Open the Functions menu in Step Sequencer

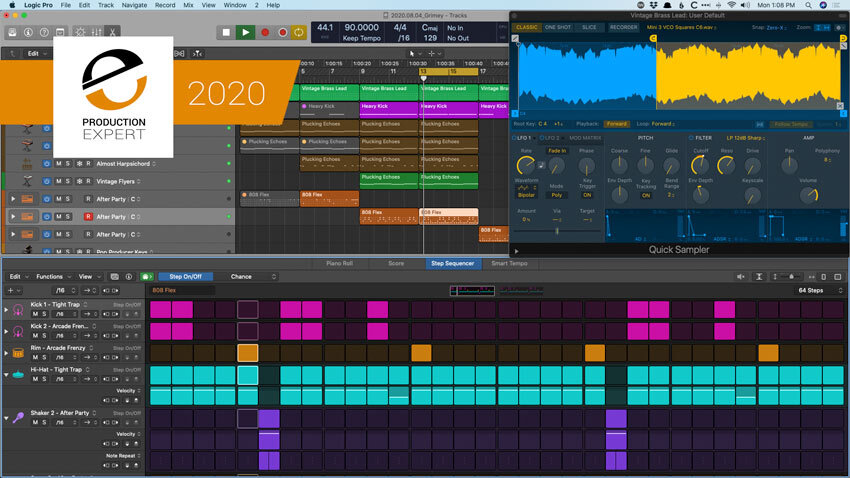click(x=53, y=276)
